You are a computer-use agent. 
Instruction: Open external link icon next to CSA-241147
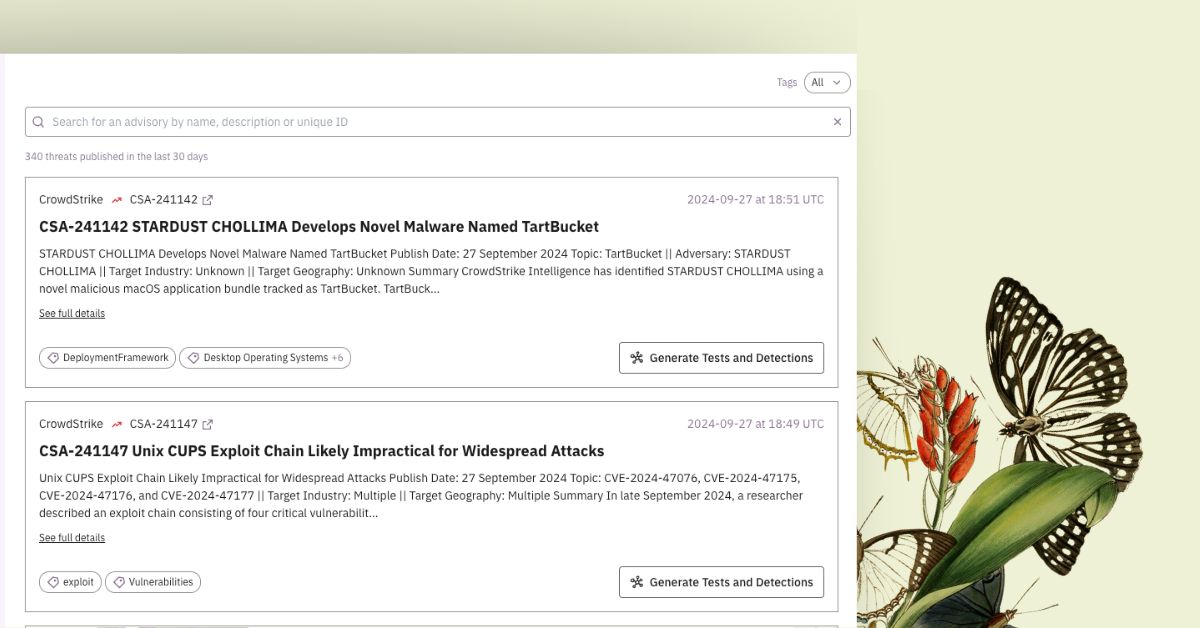pyautogui.click(x=208, y=424)
